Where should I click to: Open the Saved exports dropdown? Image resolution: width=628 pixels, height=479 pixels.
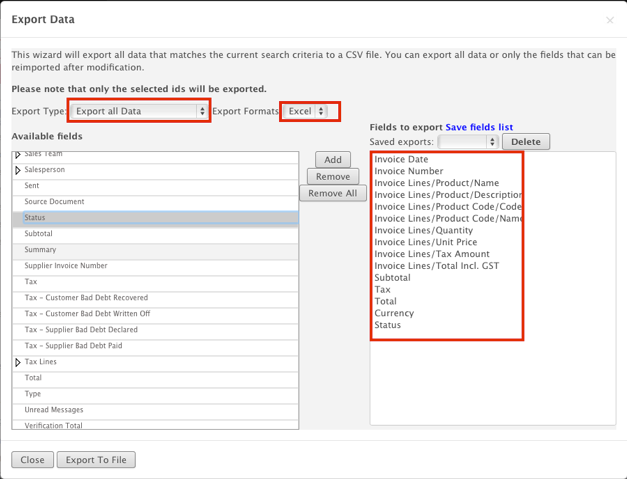[x=467, y=142]
